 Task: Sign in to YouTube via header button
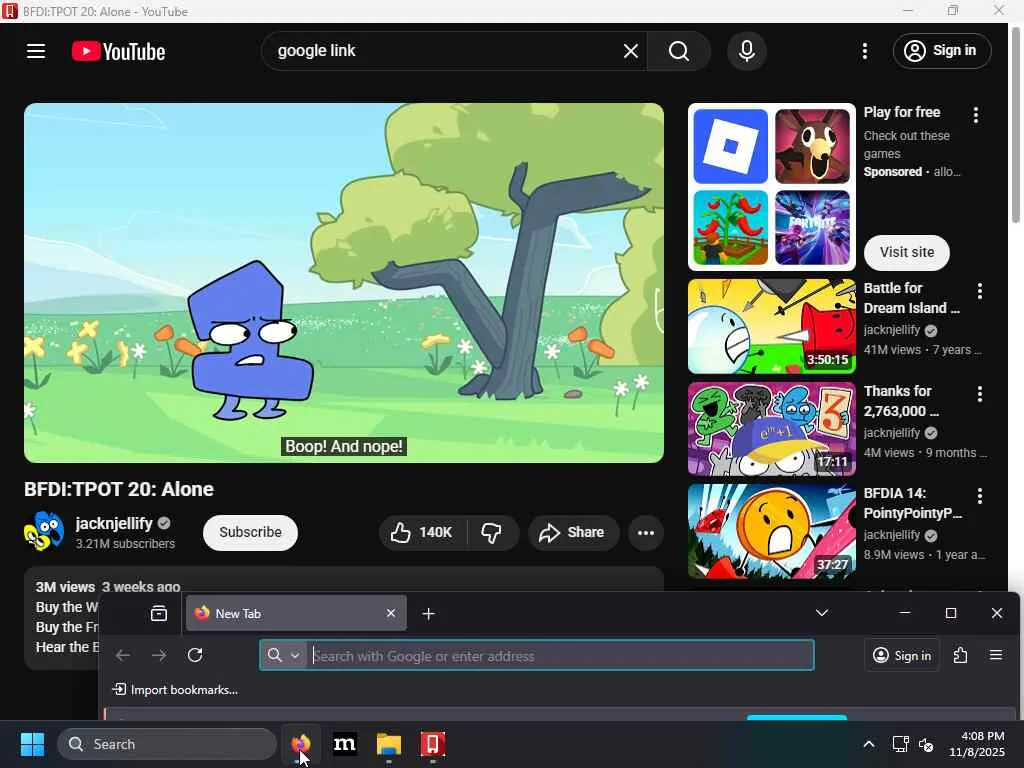[x=942, y=51]
